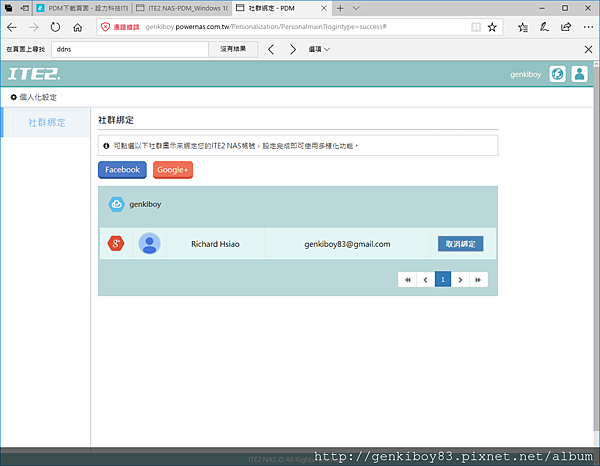The width and height of the screenshot is (600, 466).
Task: Click the address bar URL
Action: click(266, 27)
